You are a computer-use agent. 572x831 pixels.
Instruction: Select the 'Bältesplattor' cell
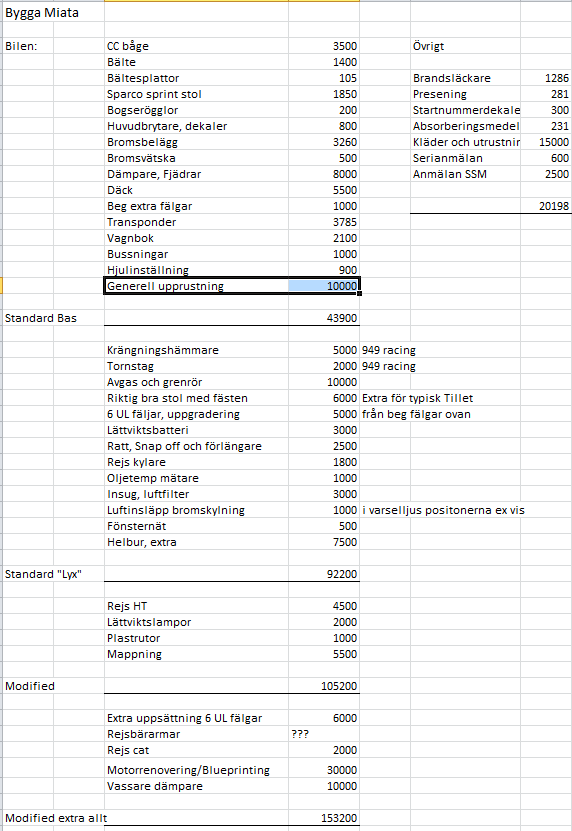click(196, 78)
